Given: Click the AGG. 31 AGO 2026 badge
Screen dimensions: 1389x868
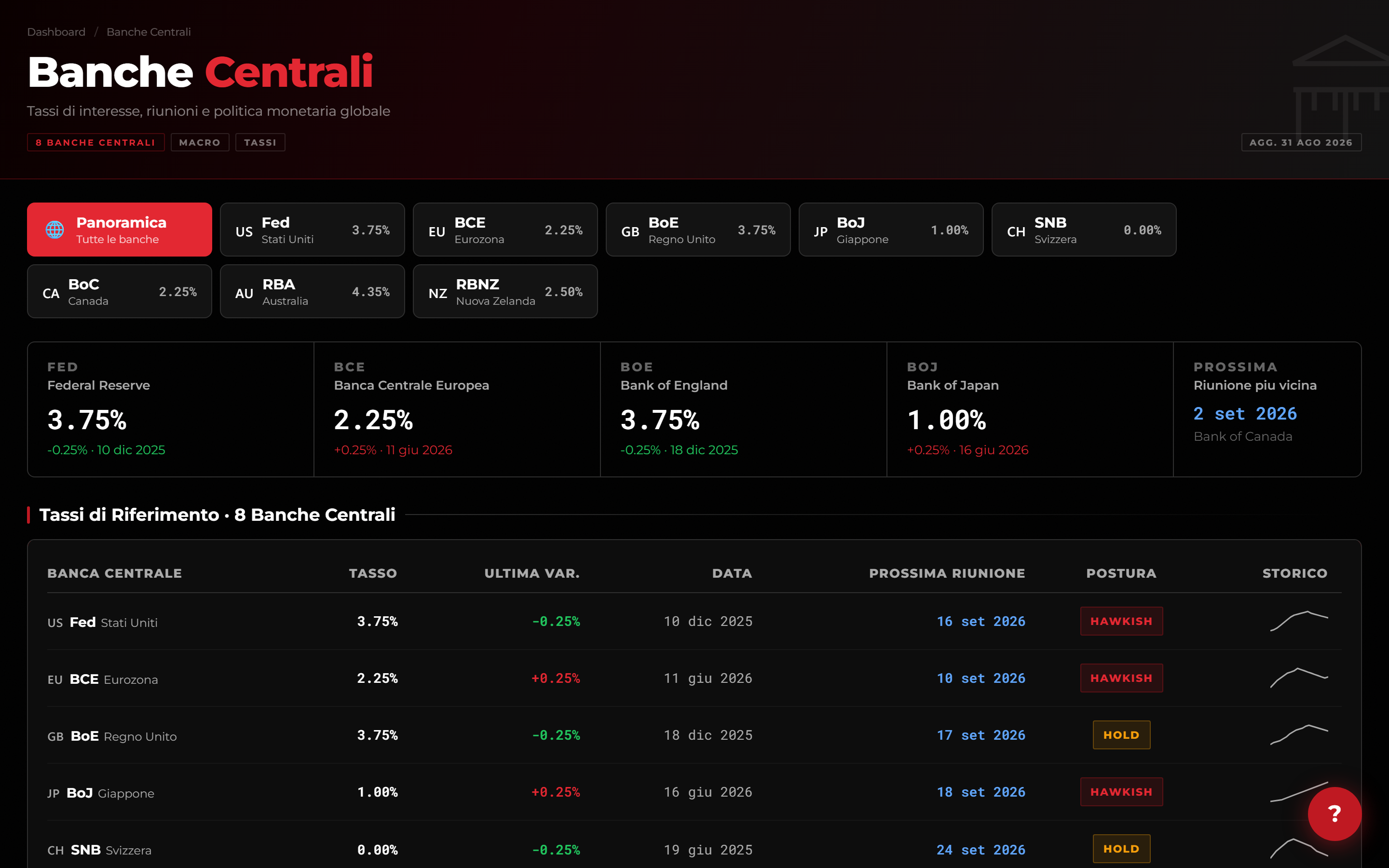Looking at the screenshot, I should coord(1301,142).
